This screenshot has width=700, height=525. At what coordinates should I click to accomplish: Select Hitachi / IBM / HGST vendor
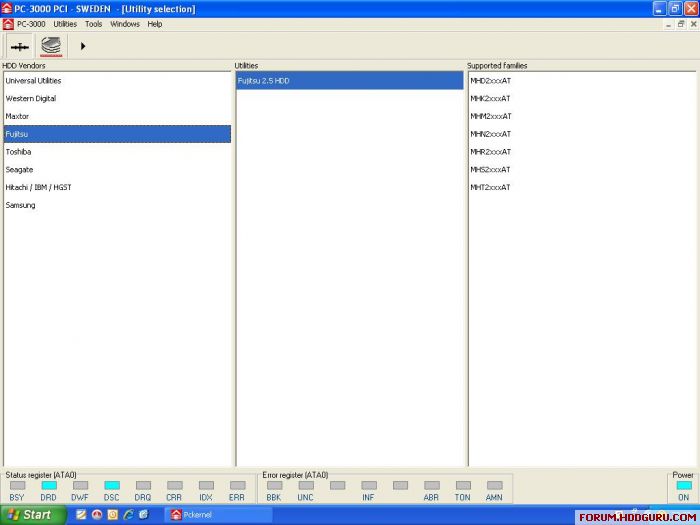coord(117,188)
